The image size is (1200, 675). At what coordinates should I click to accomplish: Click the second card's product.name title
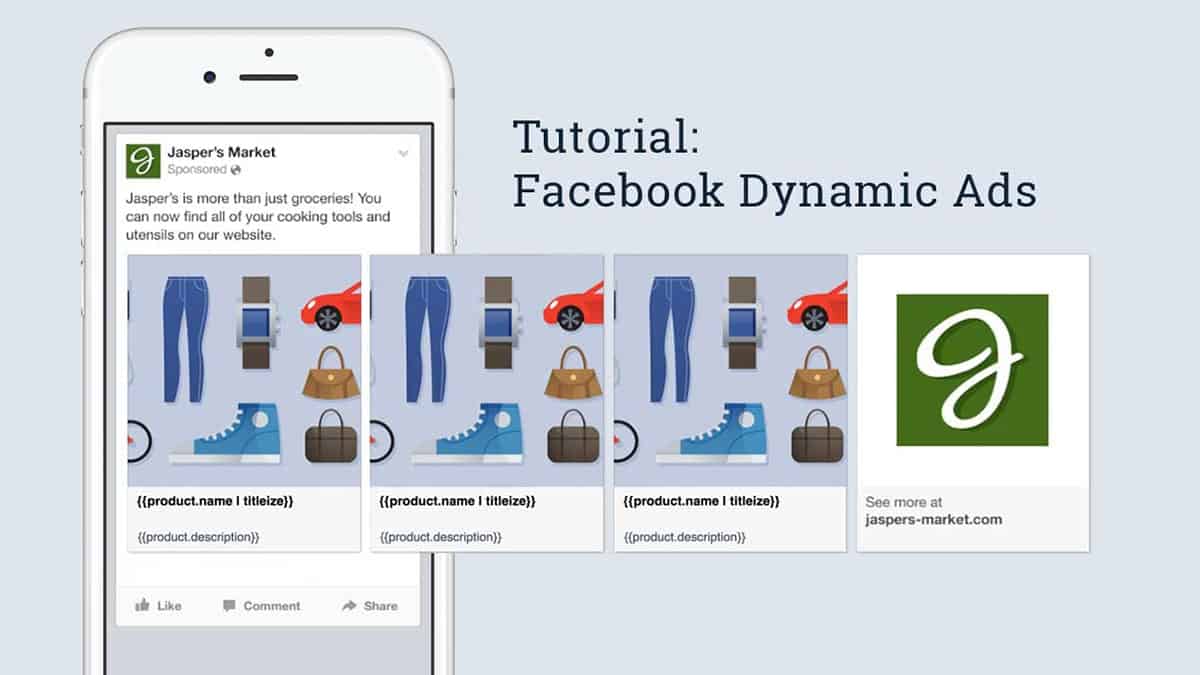[x=458, y=501]
